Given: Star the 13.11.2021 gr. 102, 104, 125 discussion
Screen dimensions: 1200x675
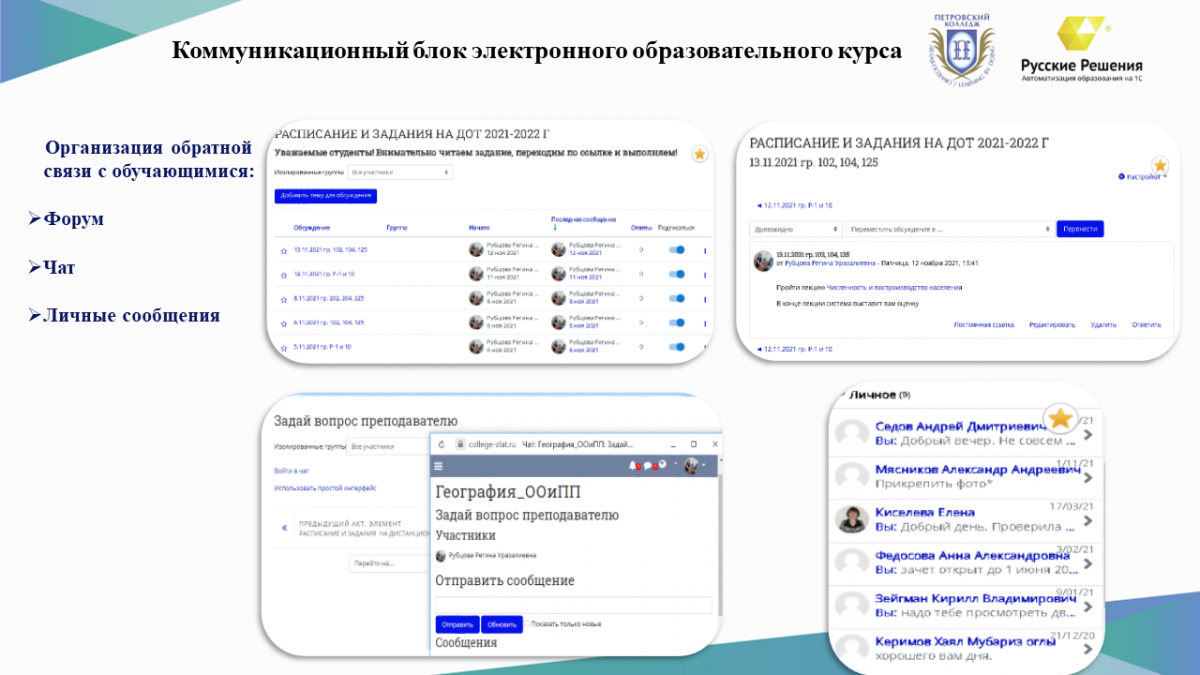Looking at the screenshot, I should [x=283, y=250].
